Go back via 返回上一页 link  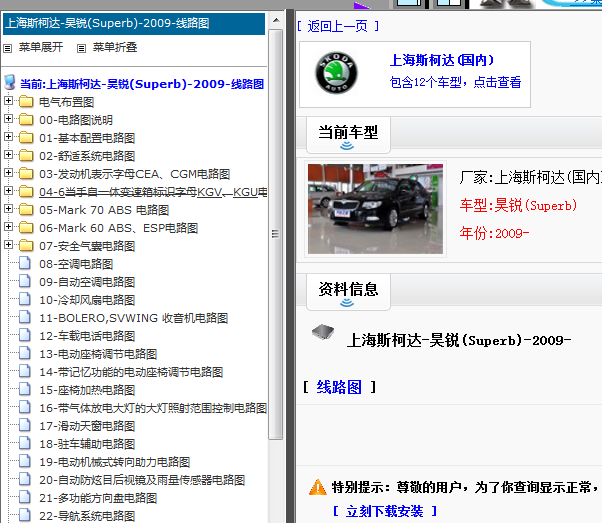click(x=338, y=26)
